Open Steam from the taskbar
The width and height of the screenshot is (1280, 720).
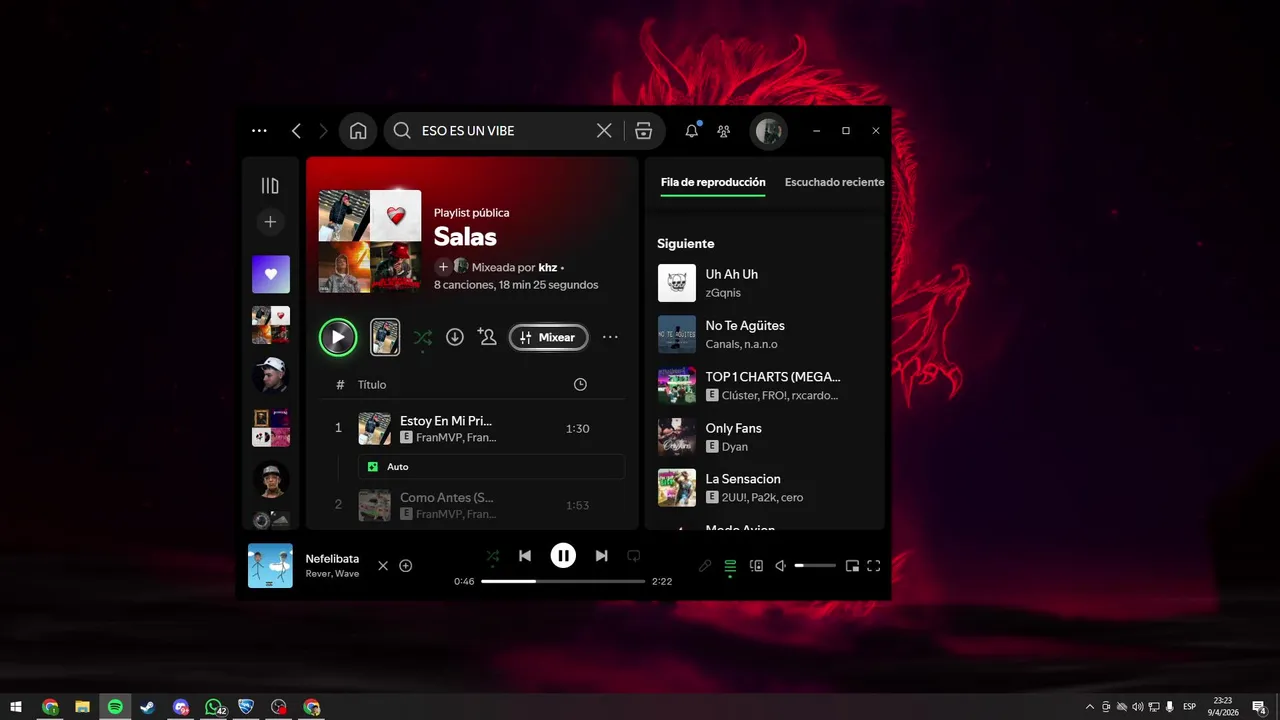pos(147,707)
